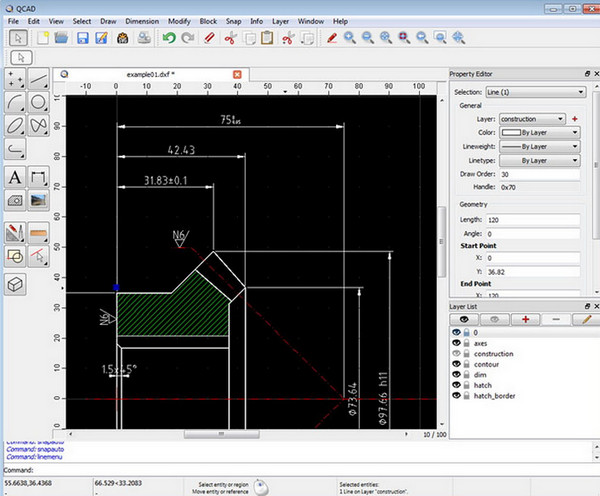Select the Arc drawing tool

coord(15,101)
